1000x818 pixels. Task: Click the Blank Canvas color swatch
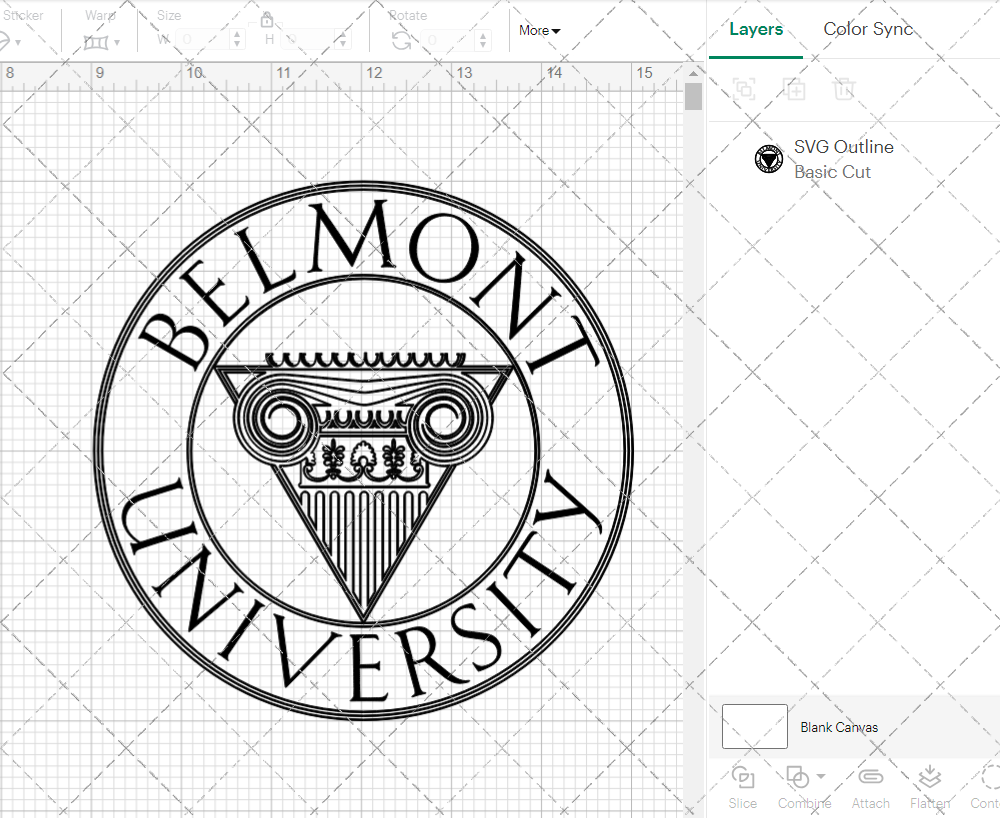[754, 727]
